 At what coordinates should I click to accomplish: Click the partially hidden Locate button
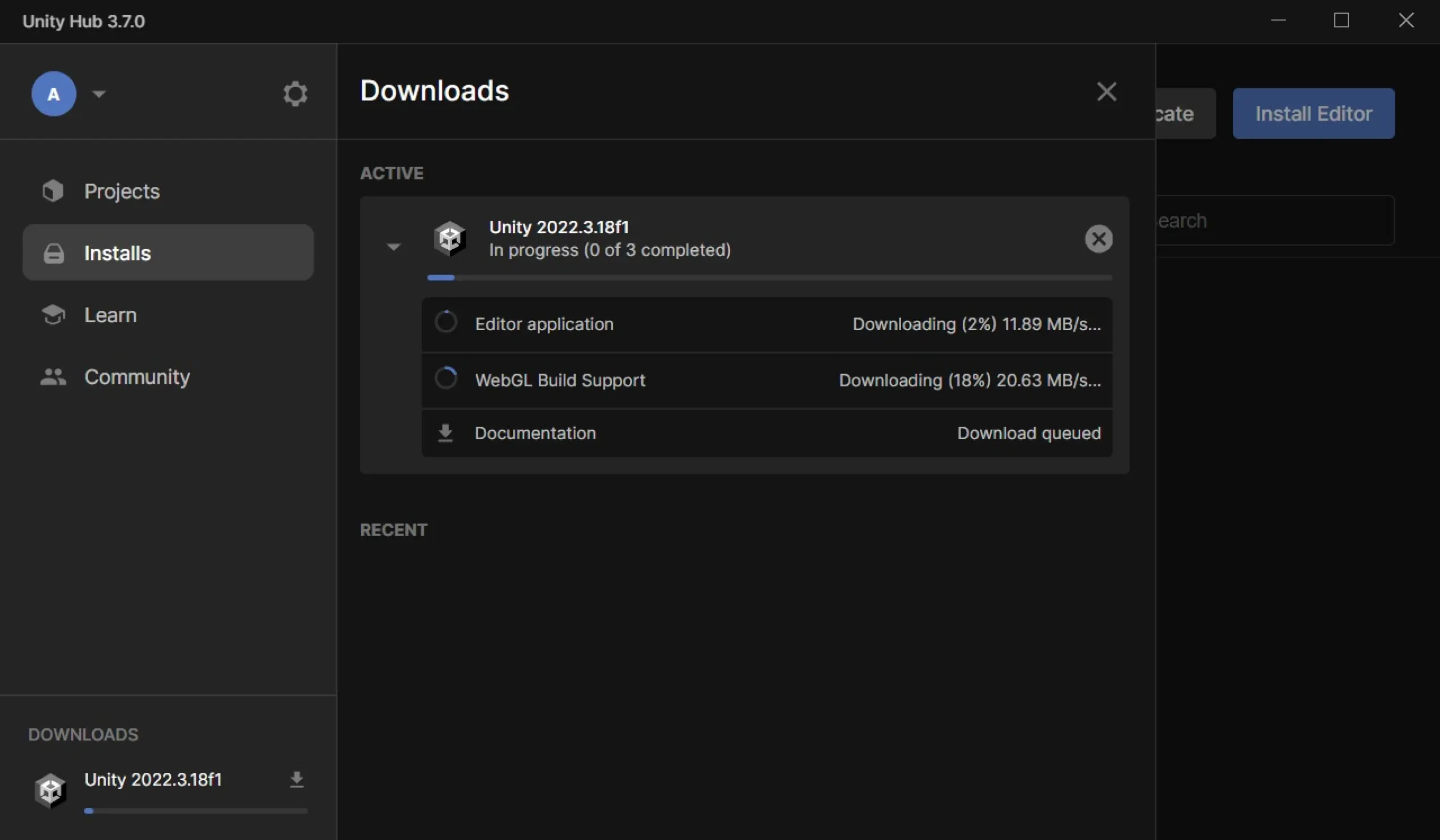tap(1184, 113)
